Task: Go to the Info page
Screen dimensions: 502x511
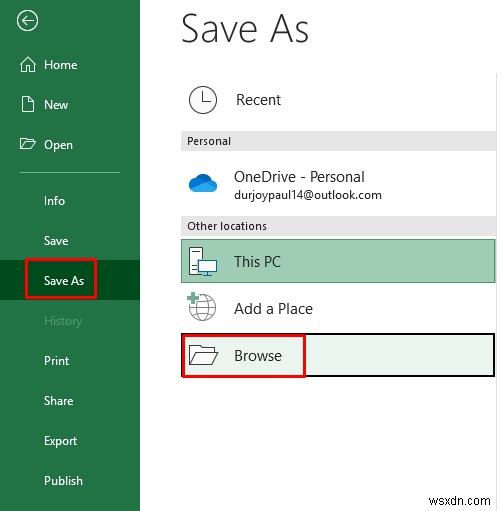Action: 70,201
